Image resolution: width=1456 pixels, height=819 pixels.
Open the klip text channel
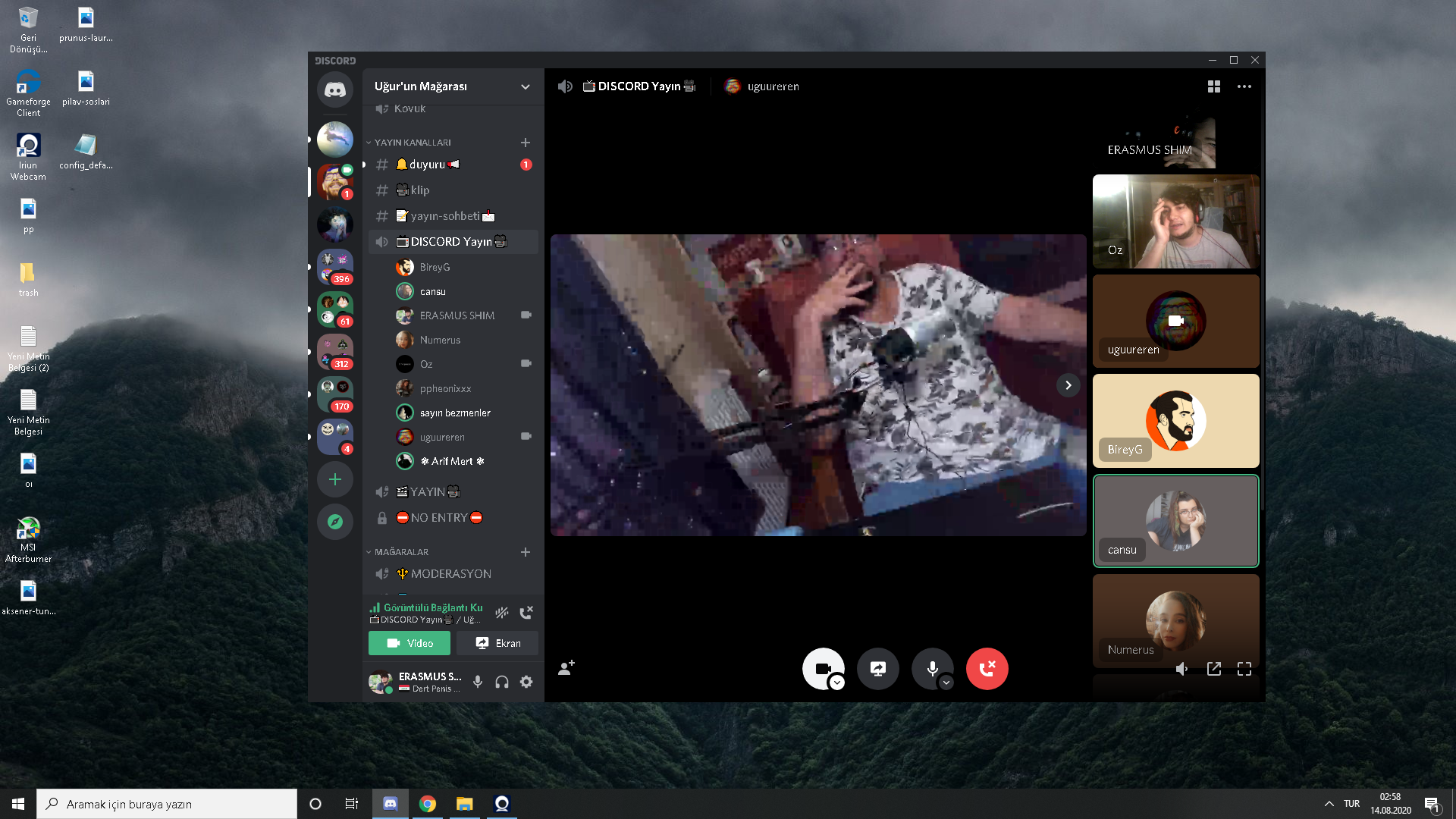point(453,190)
